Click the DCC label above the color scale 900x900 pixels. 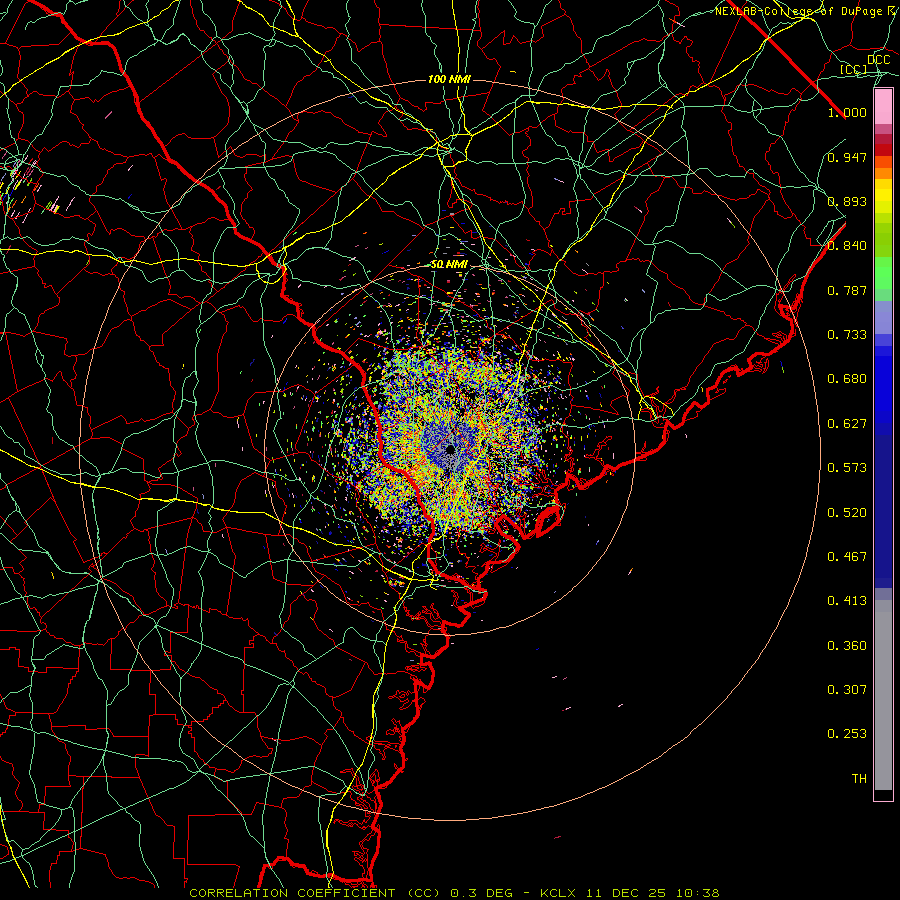[878, 59]
